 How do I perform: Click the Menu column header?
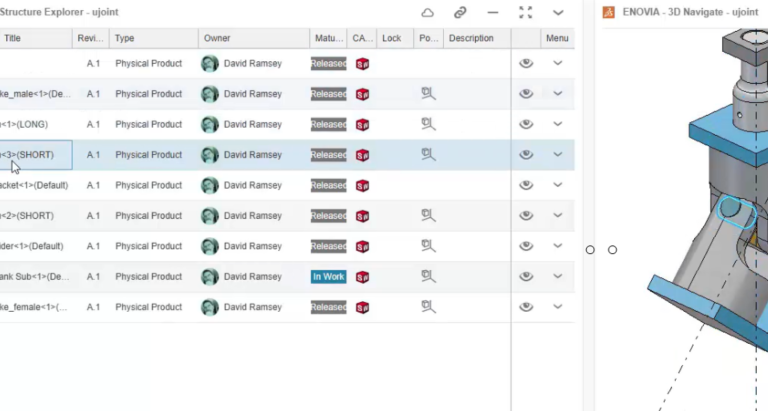[x=557, y=38]
